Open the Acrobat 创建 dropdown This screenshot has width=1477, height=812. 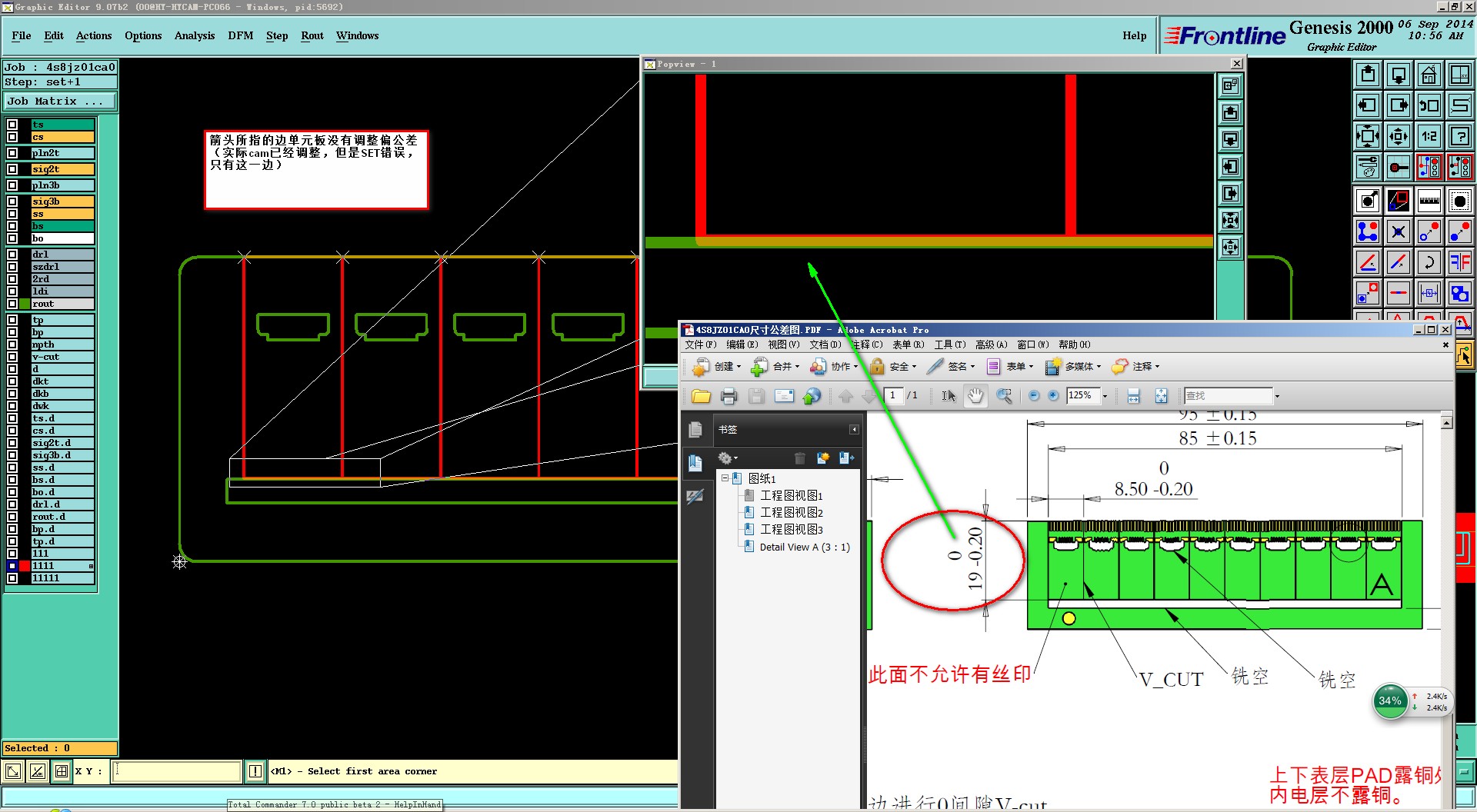(x=716, y=367)
